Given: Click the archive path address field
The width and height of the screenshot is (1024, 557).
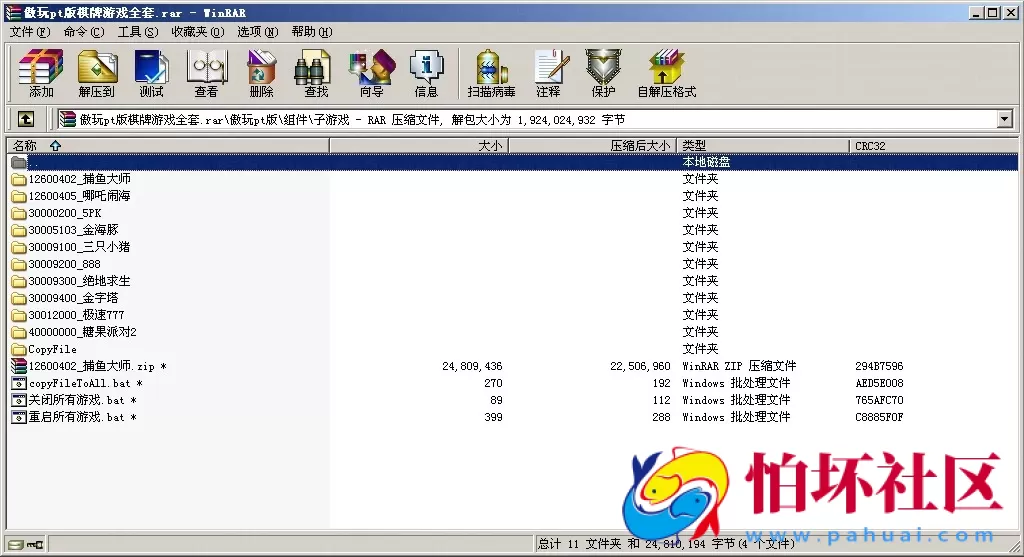Looking at the screenshot, I should coord(526,119).
